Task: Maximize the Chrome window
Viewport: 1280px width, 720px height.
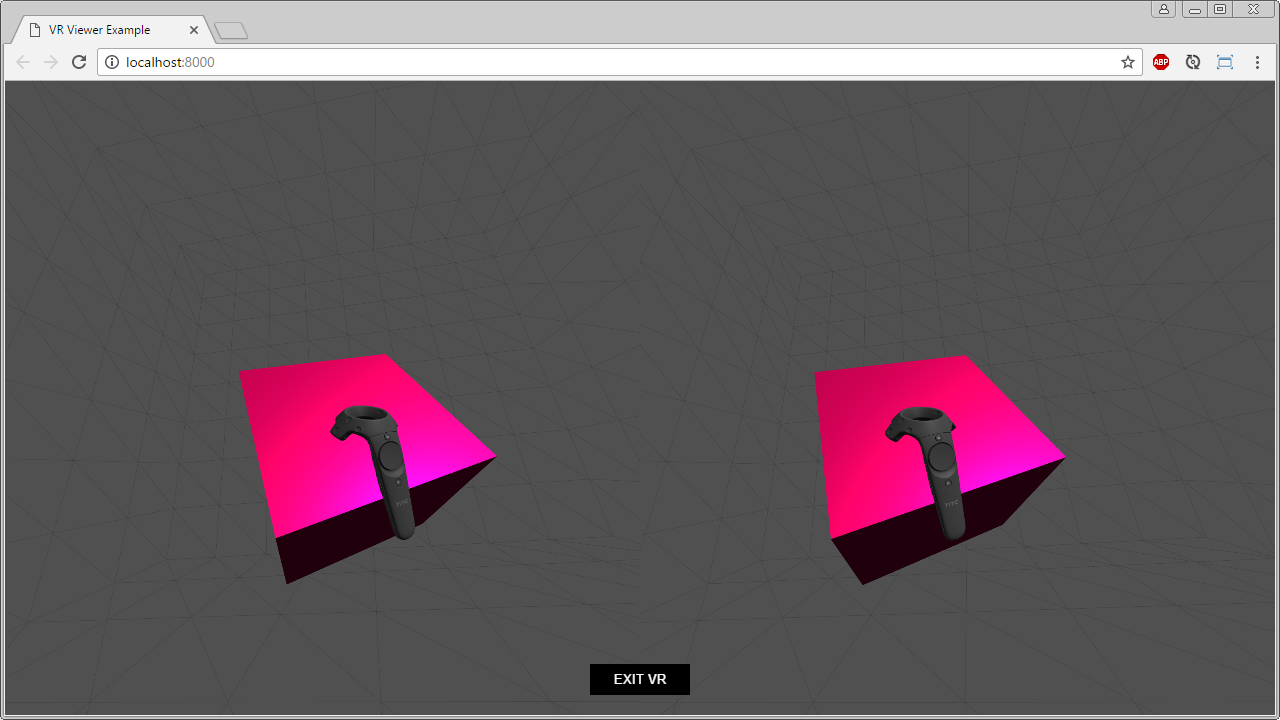Action: [1220, 9]
